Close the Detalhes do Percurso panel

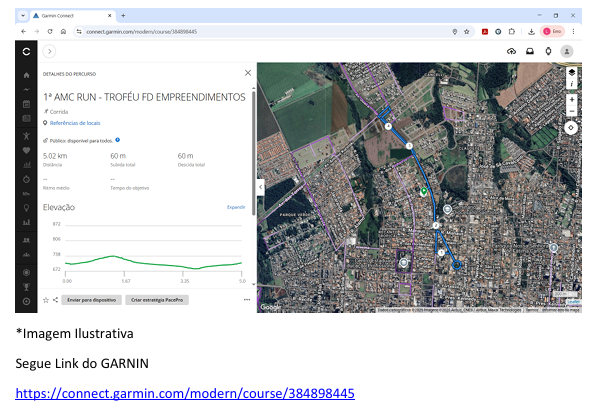pyautogui.click(x=248, y=73)
